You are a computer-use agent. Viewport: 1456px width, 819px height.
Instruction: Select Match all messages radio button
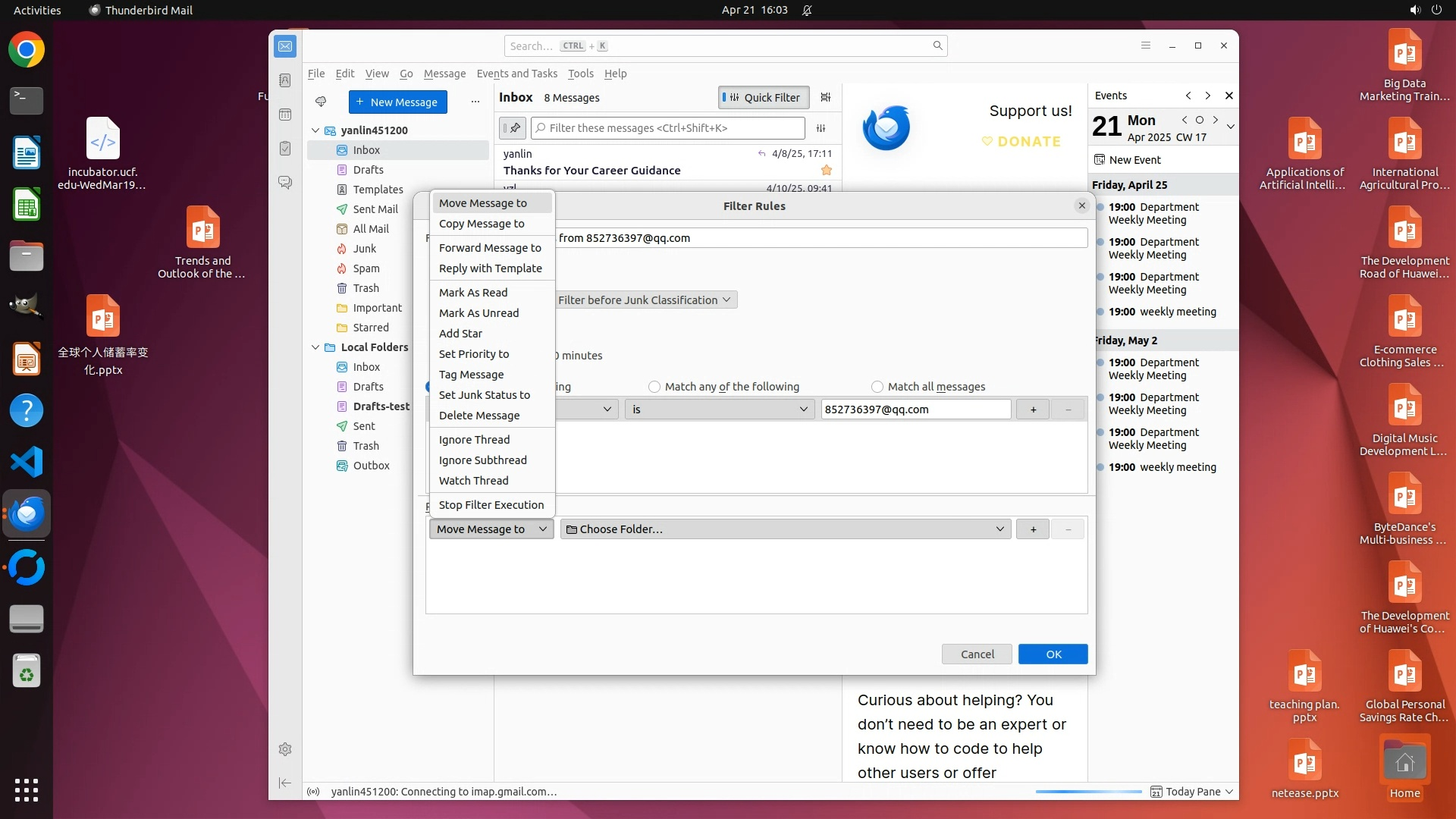(x=877, y=387)
